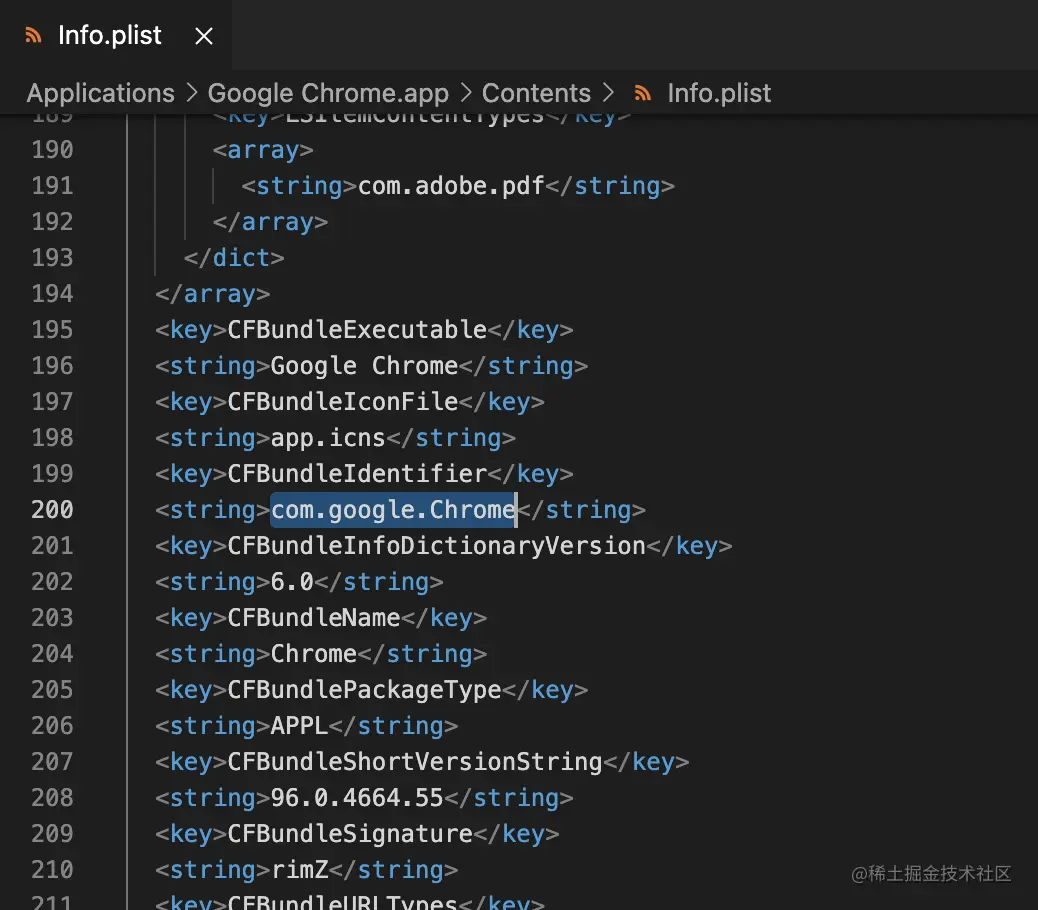Click the rimZ string value
The image size is (1038, 910).
click(299, 870)
